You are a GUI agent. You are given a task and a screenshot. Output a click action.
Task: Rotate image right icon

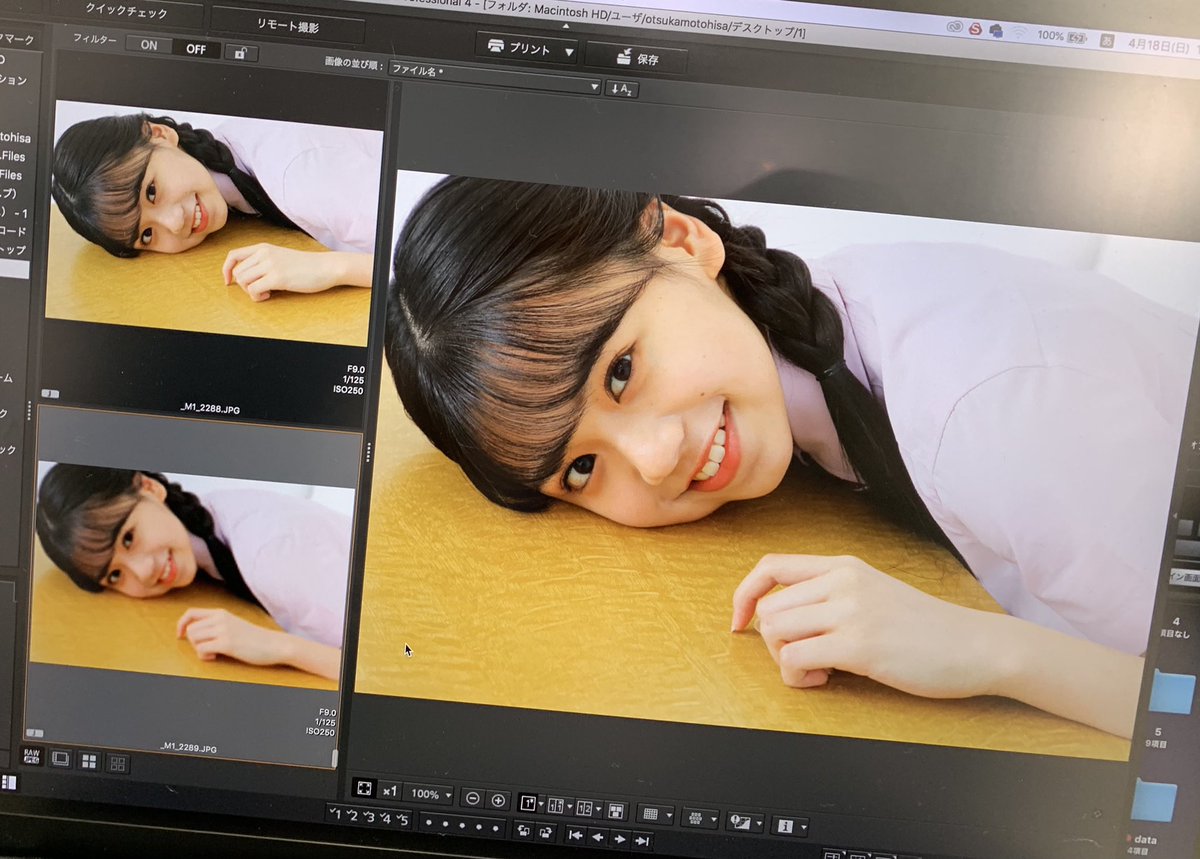click(x=546, y=831)
